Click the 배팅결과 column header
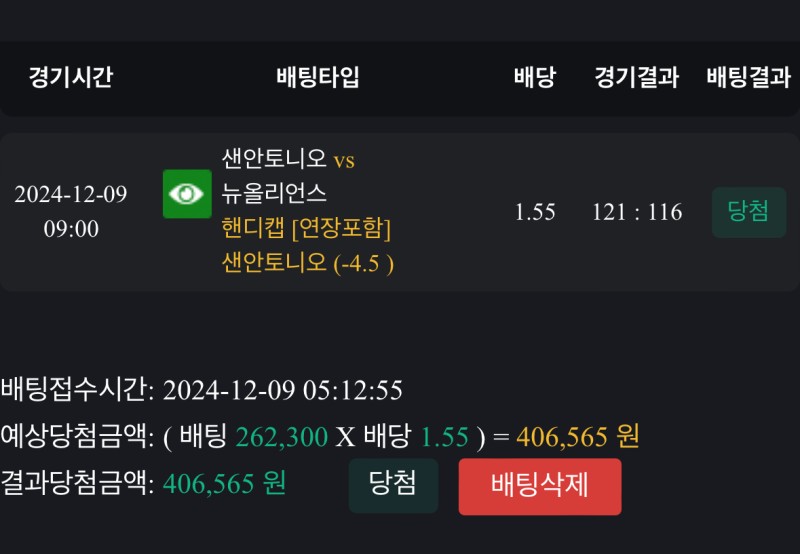 (x=748, y=77)
